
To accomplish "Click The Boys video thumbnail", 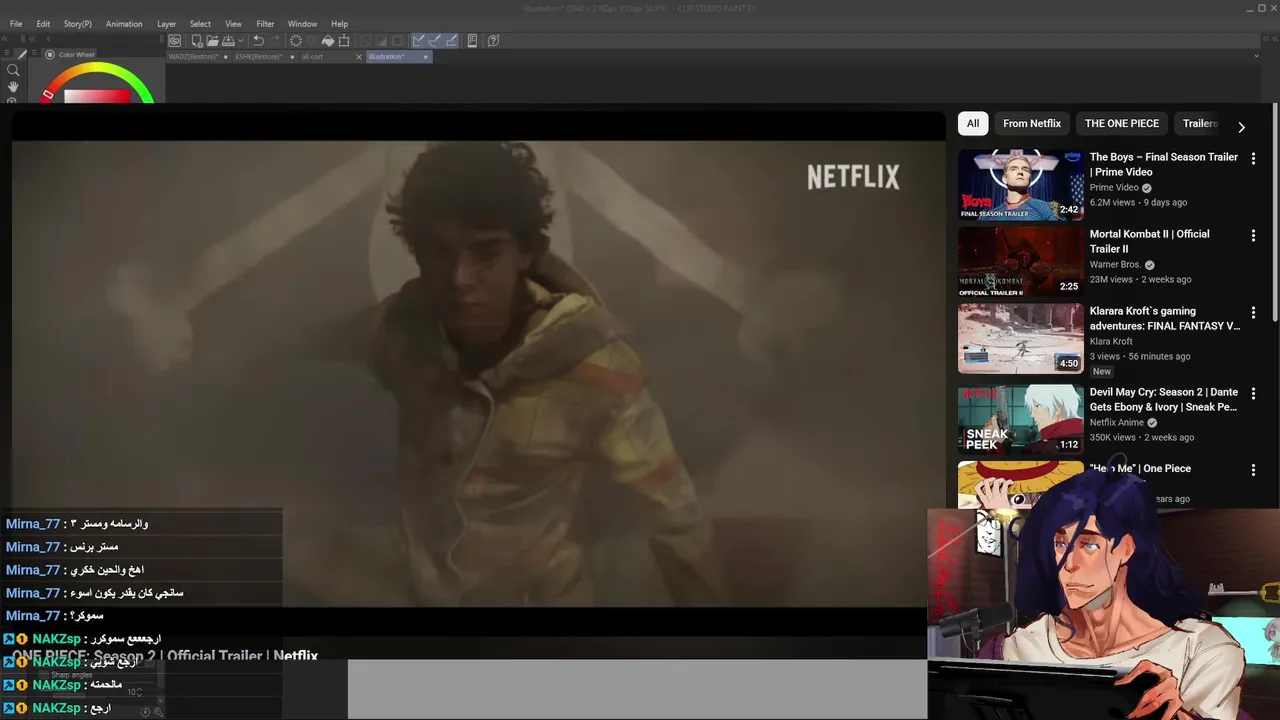I will click(x=1021, y=184).
